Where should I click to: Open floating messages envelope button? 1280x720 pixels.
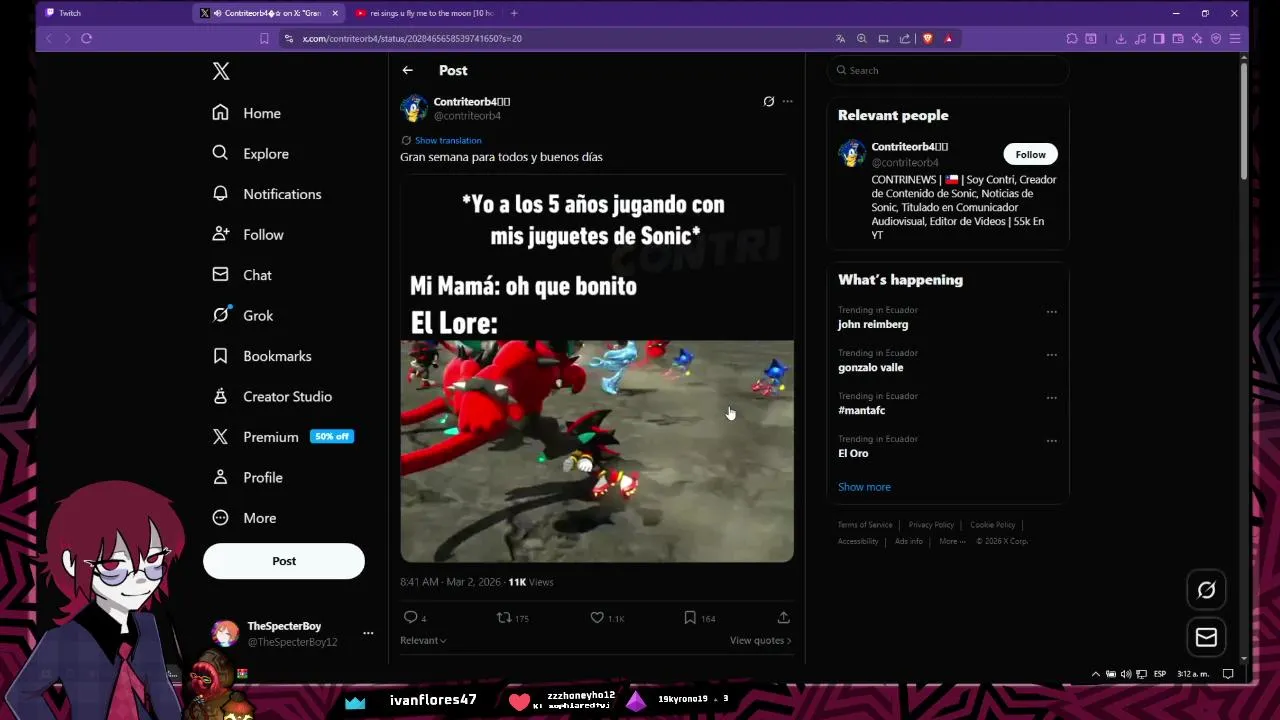click(1206, 637)
